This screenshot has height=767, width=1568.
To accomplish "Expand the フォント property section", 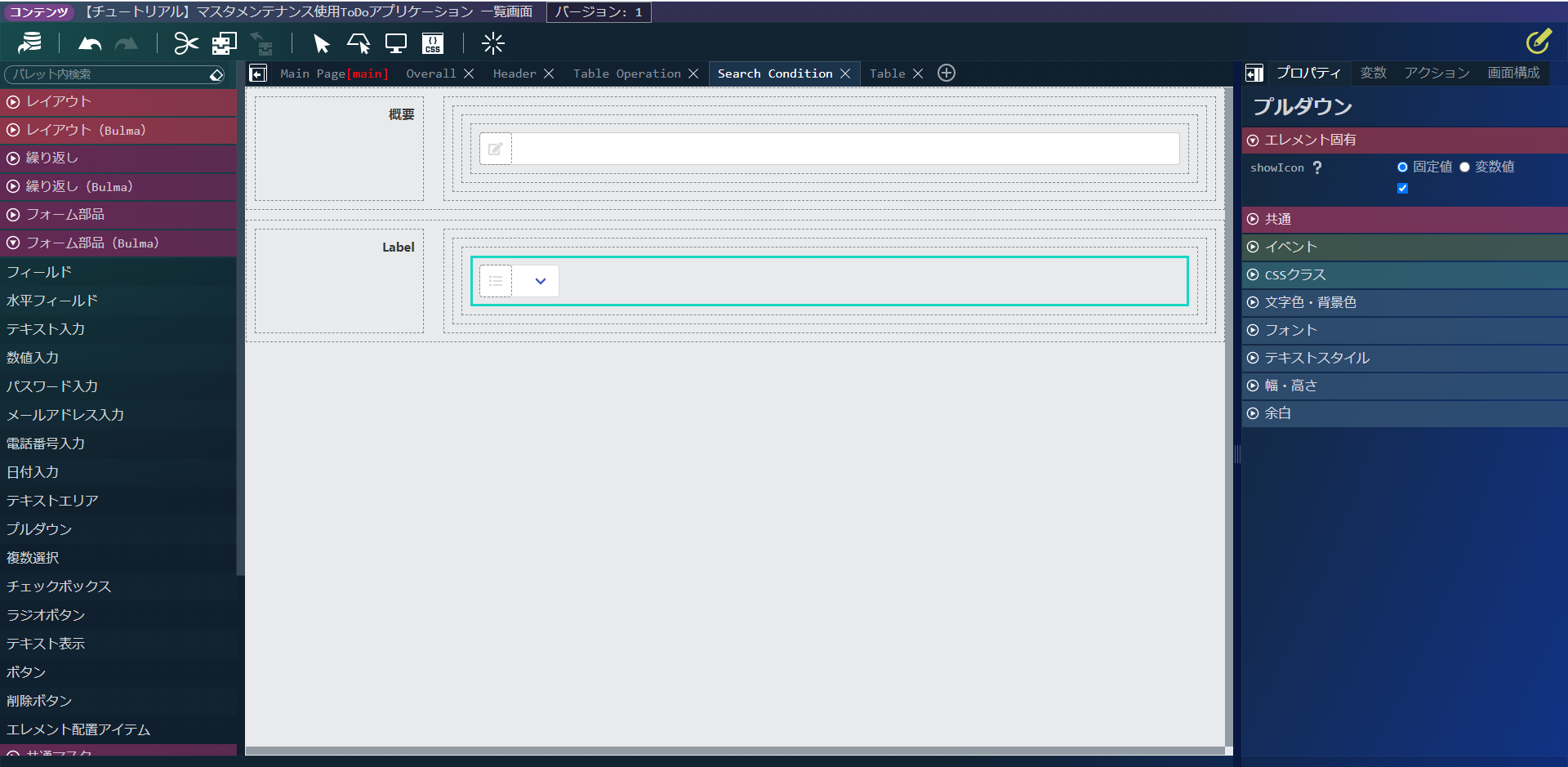I will (1405, 330).
